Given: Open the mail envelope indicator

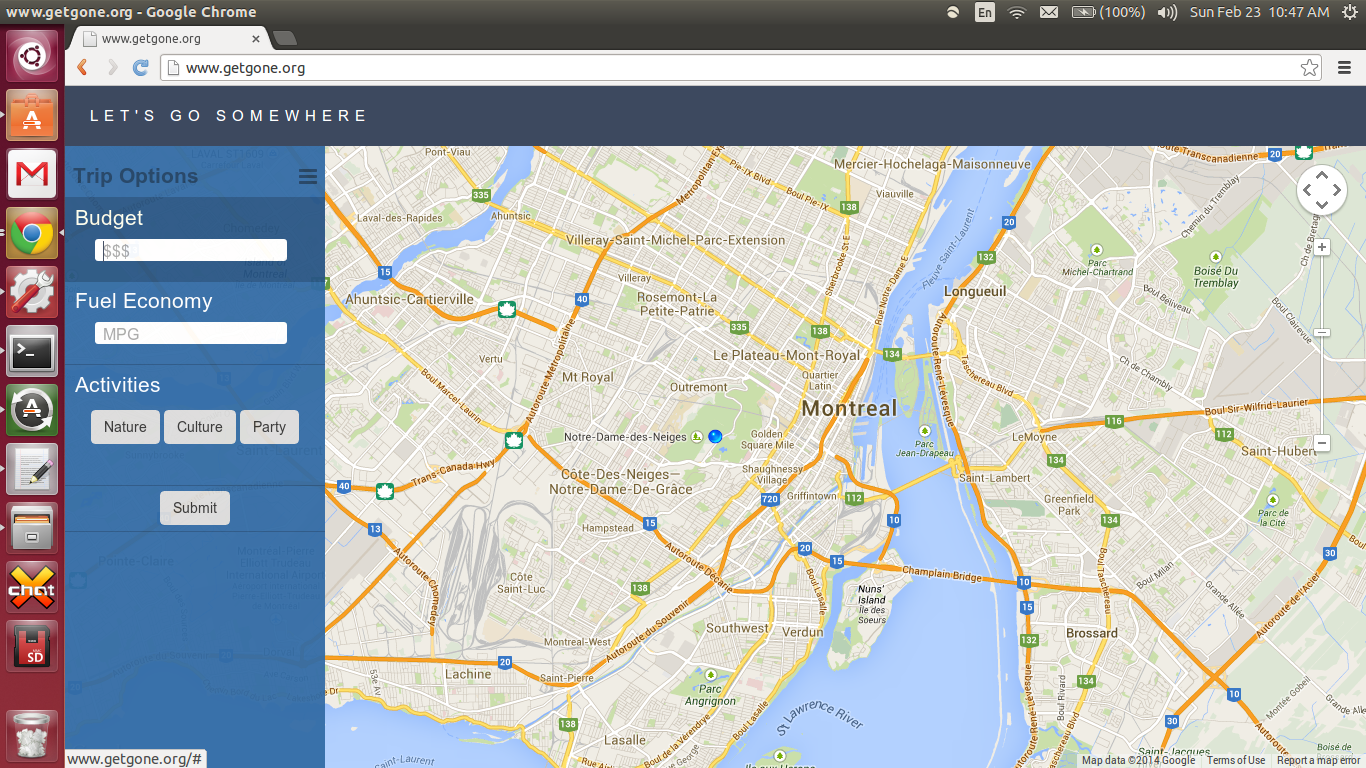Looking at the screenshot, I should pyautogui.click(x=1049, y=12).
